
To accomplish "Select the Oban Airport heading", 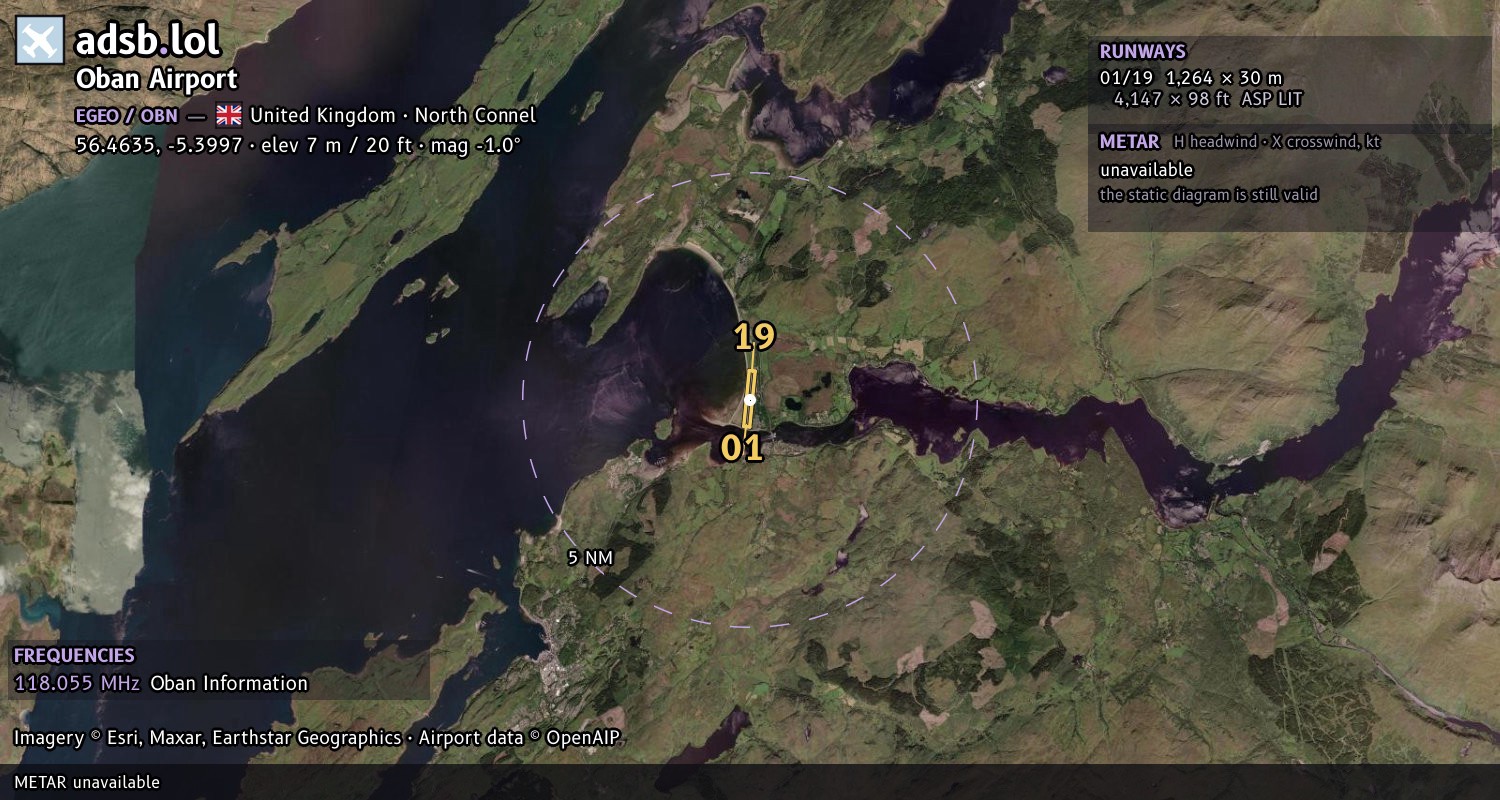I will [x=157, y=79].
